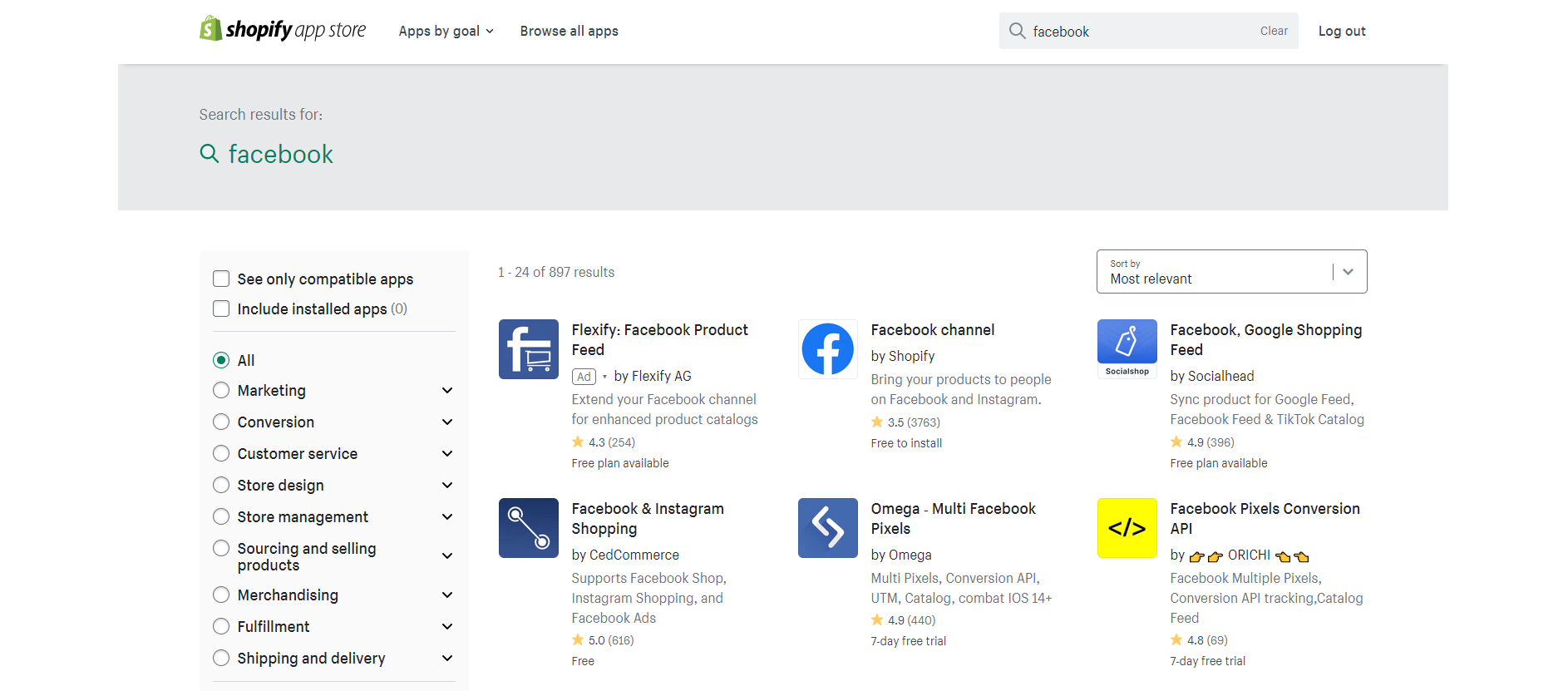1568x691 pixels.
Task: Open the Facebook channel app title
Action: (x=933, y=330)
